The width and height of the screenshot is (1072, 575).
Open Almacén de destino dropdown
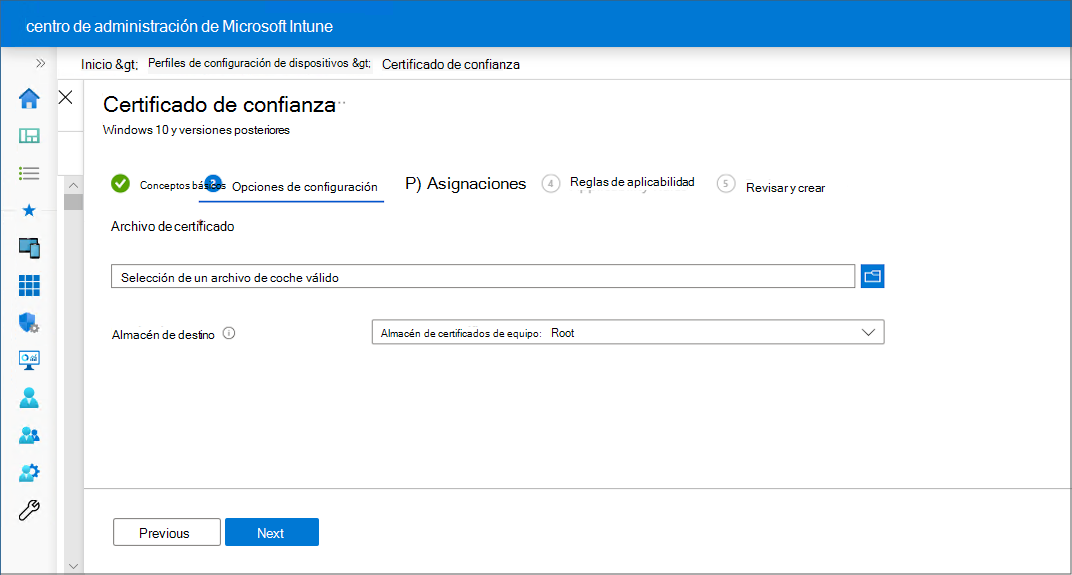point(628,332)
